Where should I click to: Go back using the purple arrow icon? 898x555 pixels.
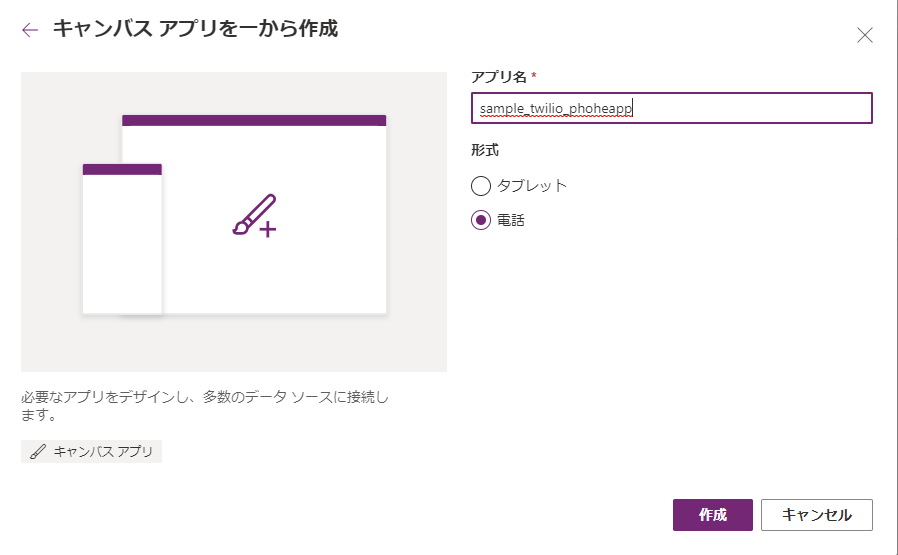coord(30,30)
